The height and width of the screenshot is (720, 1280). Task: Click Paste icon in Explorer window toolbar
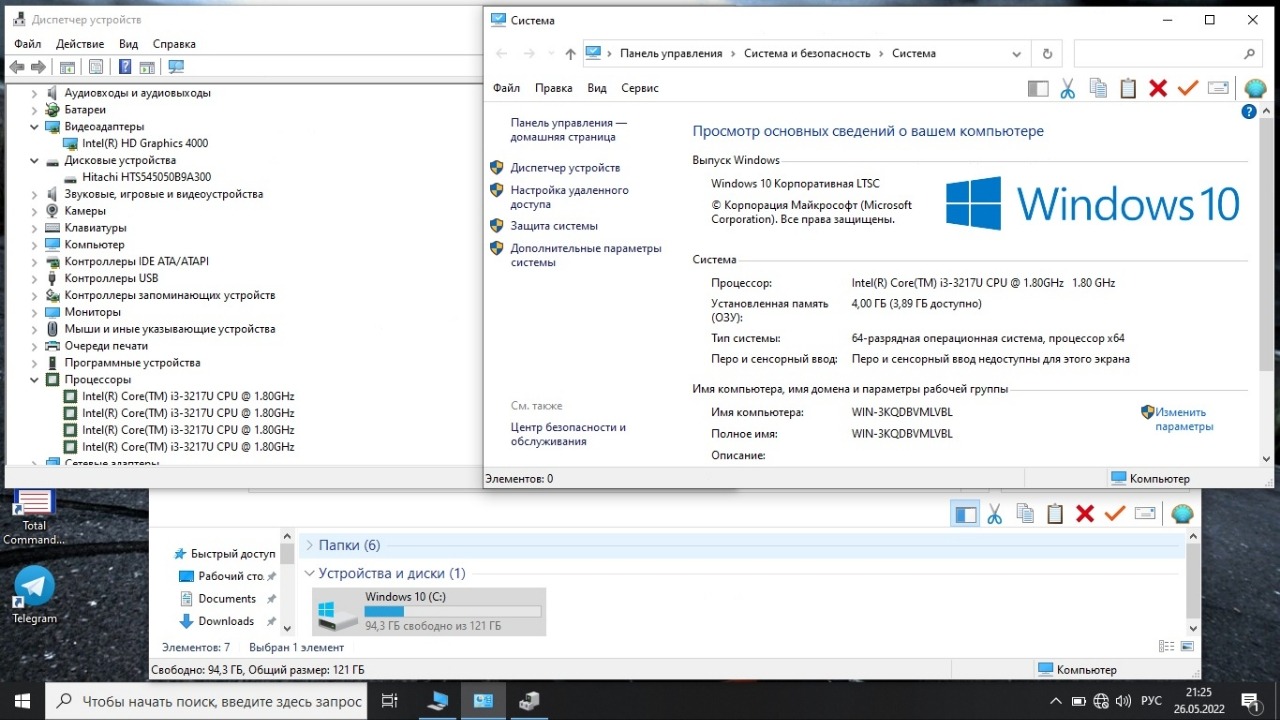1055,514
